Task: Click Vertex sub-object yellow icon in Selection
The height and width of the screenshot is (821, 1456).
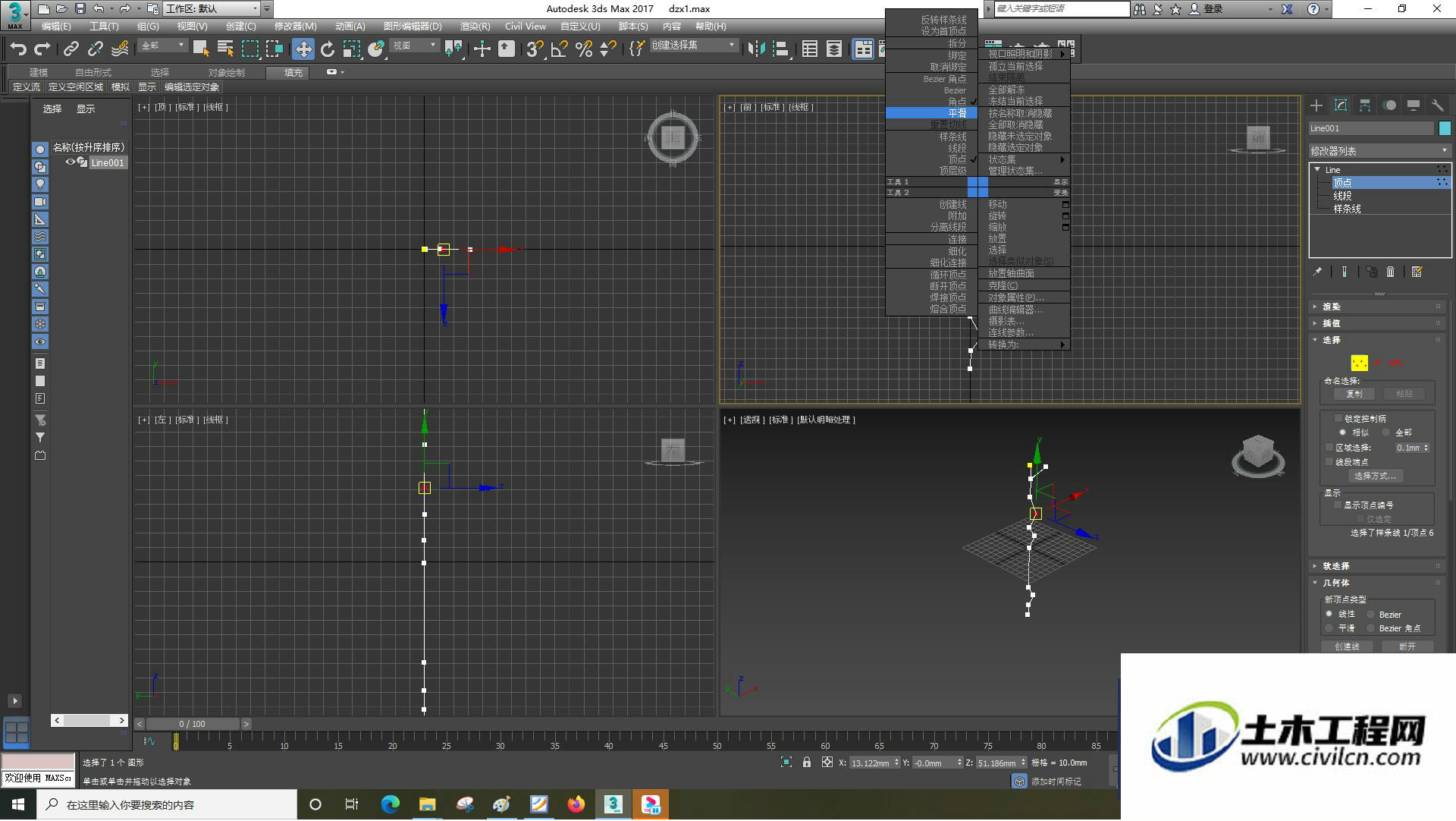Action: point(1359,363)
